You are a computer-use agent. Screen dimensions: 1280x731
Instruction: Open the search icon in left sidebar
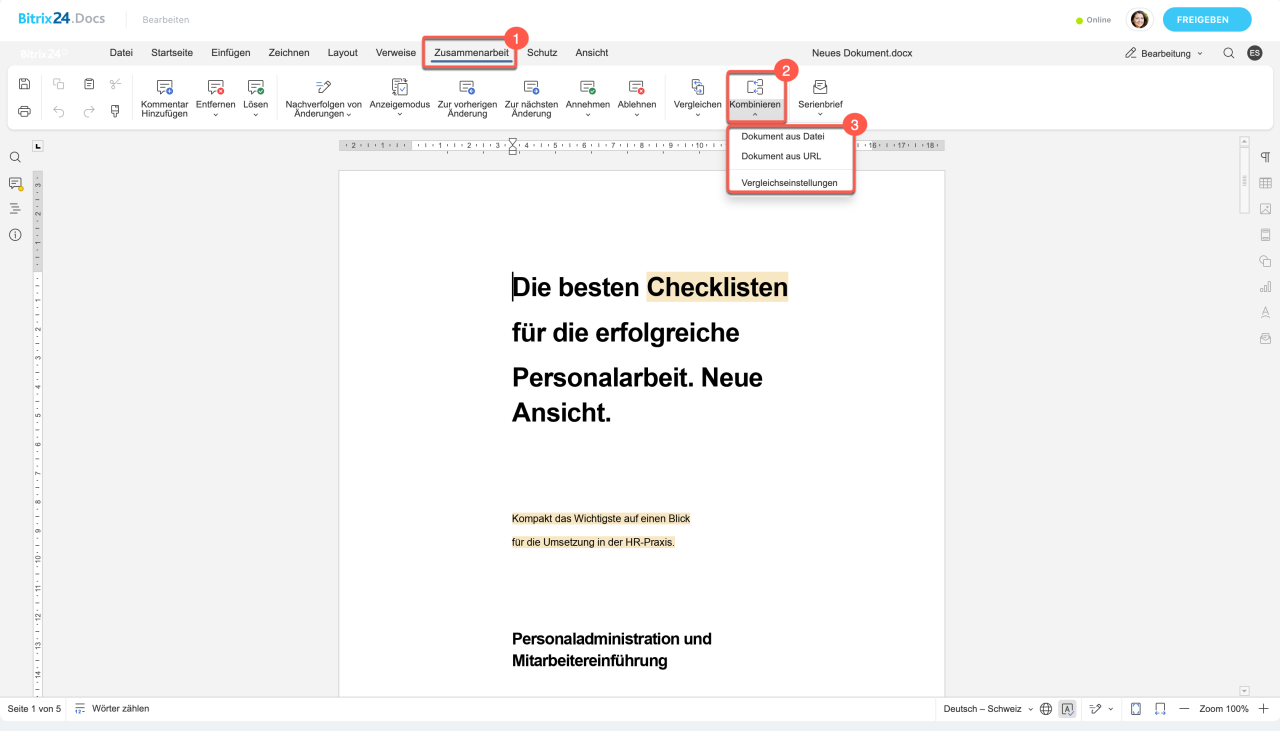15,157
